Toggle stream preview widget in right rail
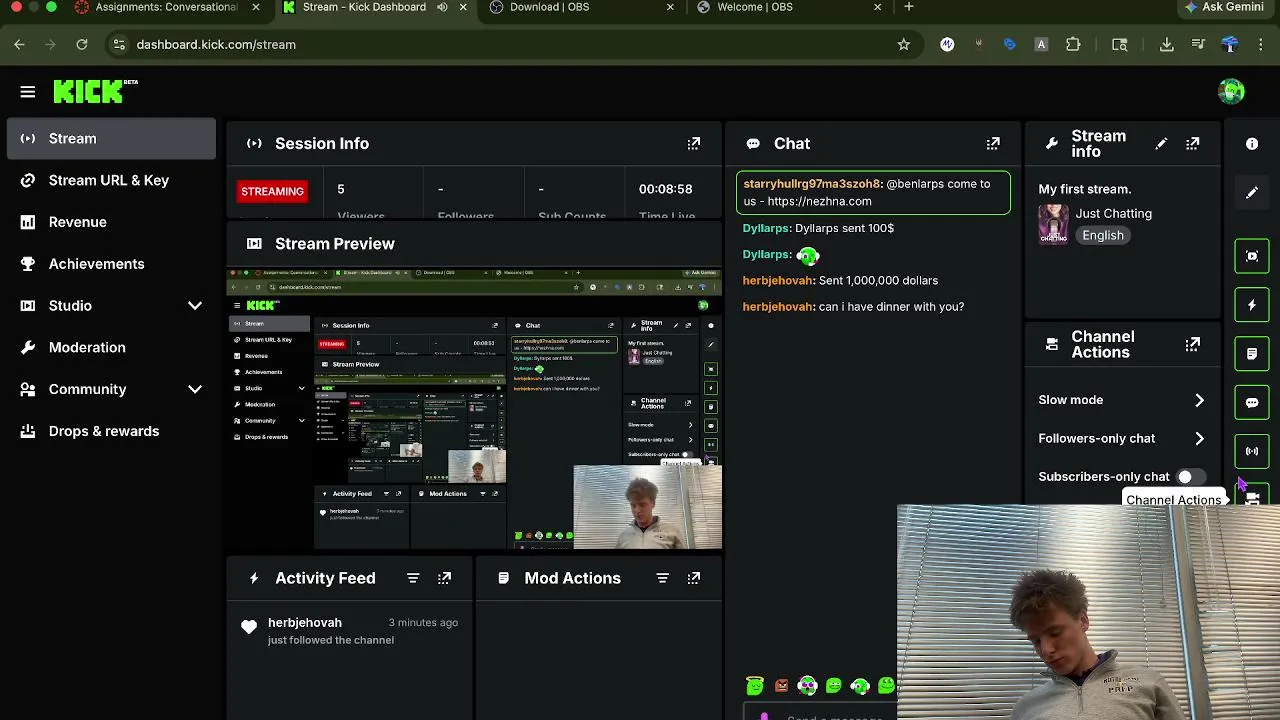Viewport: 1280px width, 720px height. [1252, 256]
